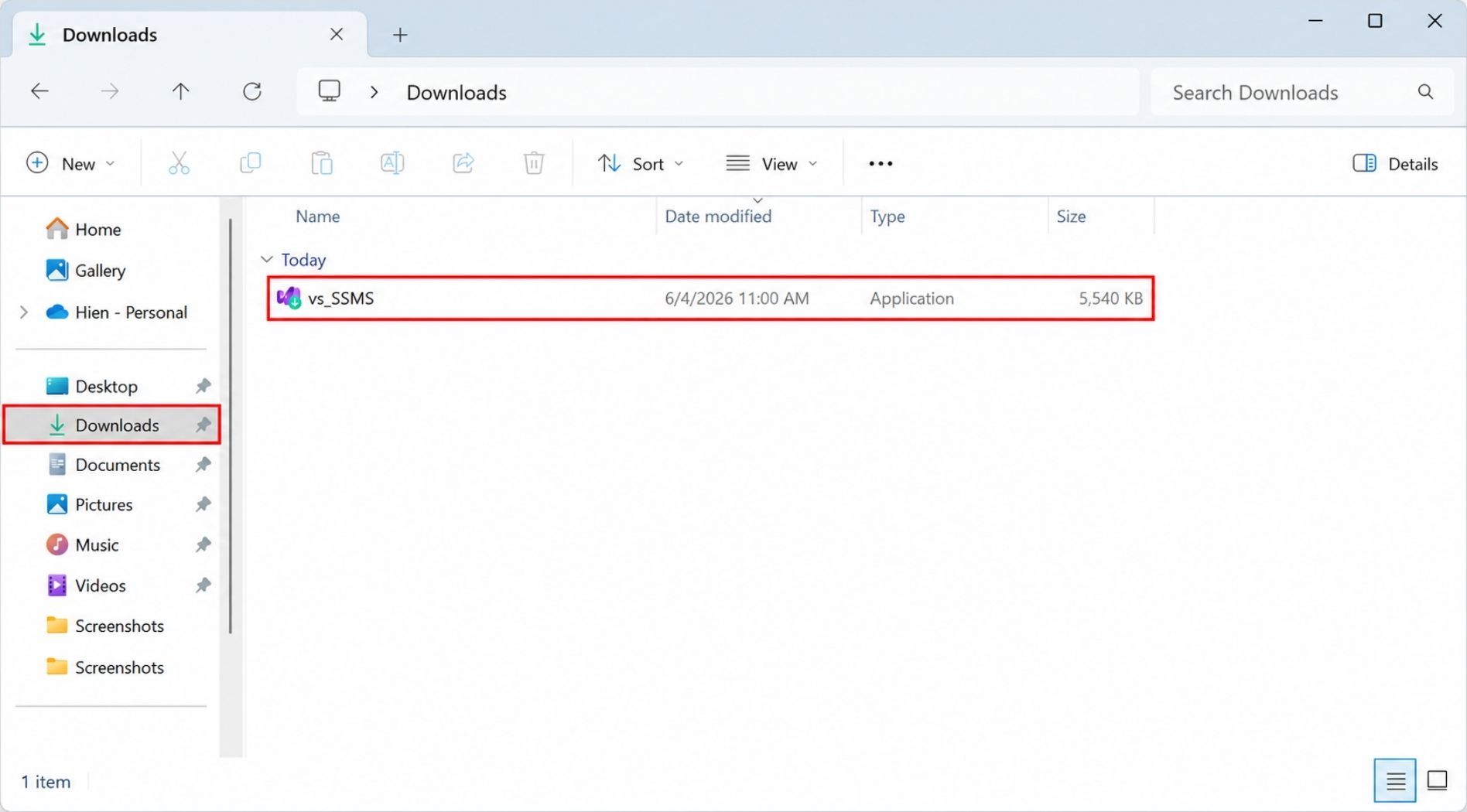Collapse the Today group

267,259
